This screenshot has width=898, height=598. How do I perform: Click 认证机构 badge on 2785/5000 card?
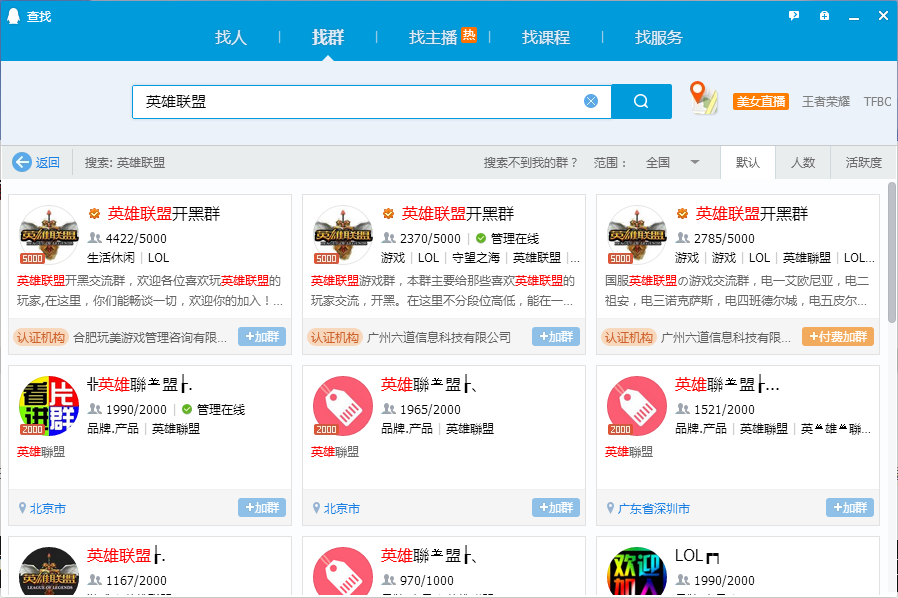tap(628, 337)
